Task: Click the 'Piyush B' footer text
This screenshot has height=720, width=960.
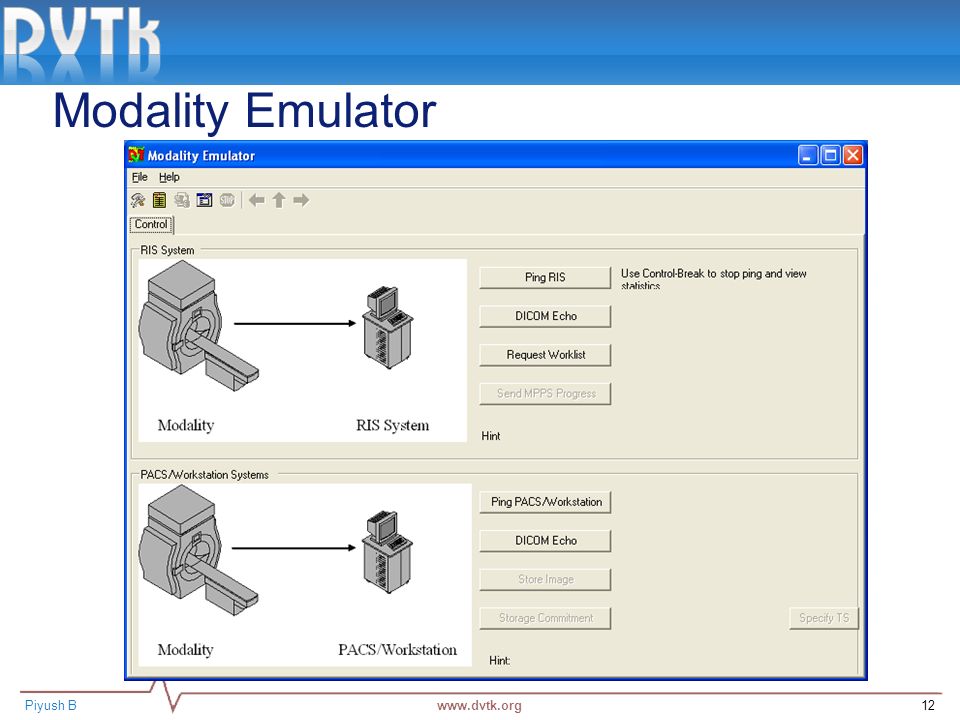Action: (51, 705)
